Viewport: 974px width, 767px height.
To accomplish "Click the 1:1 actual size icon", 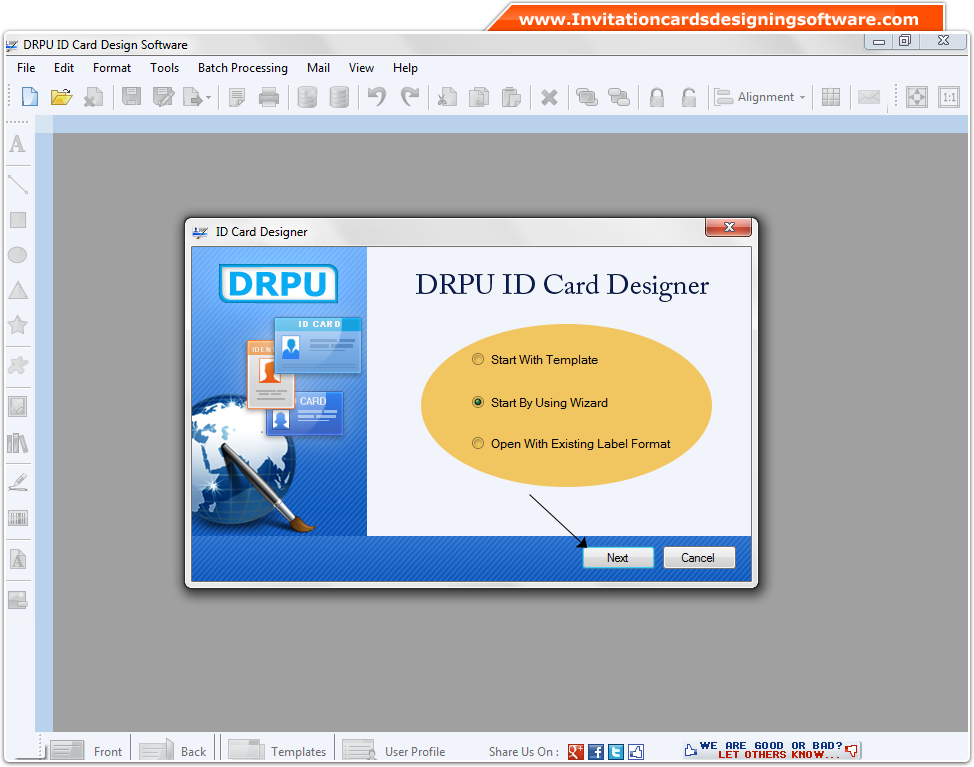I will click(x=949, y=97).
